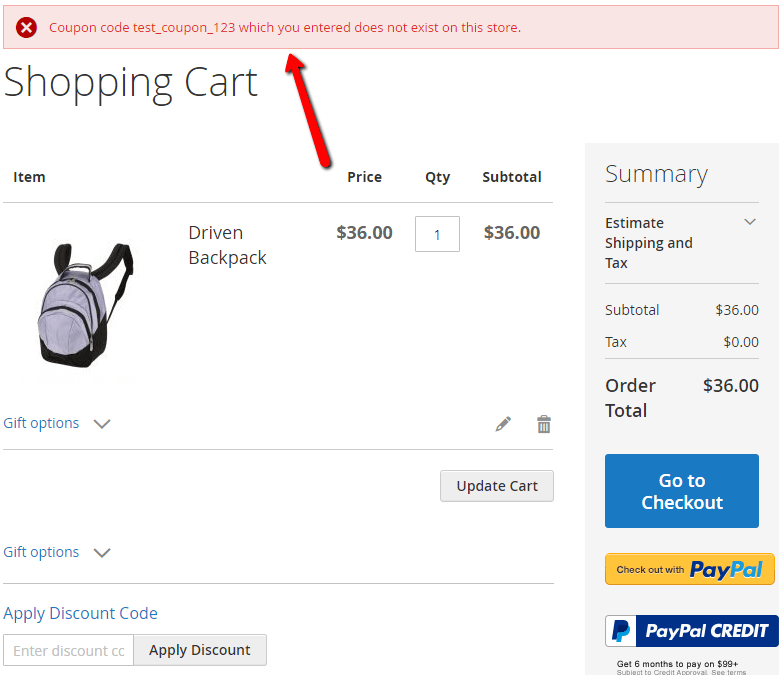Focus the Enter discount code field

(x=68, y=650)
